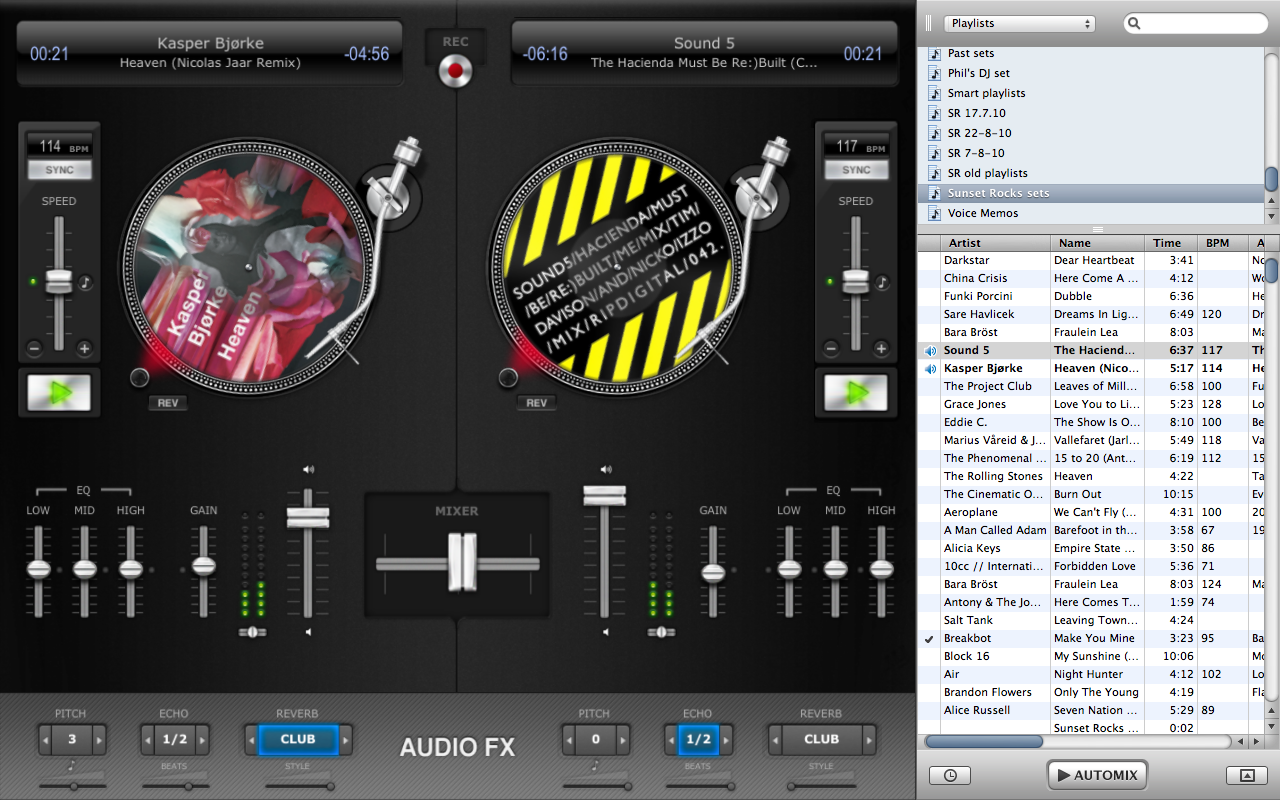Click left arrow of right deck echo beats
Screen dimensions: 1280x800
point(670,740)
